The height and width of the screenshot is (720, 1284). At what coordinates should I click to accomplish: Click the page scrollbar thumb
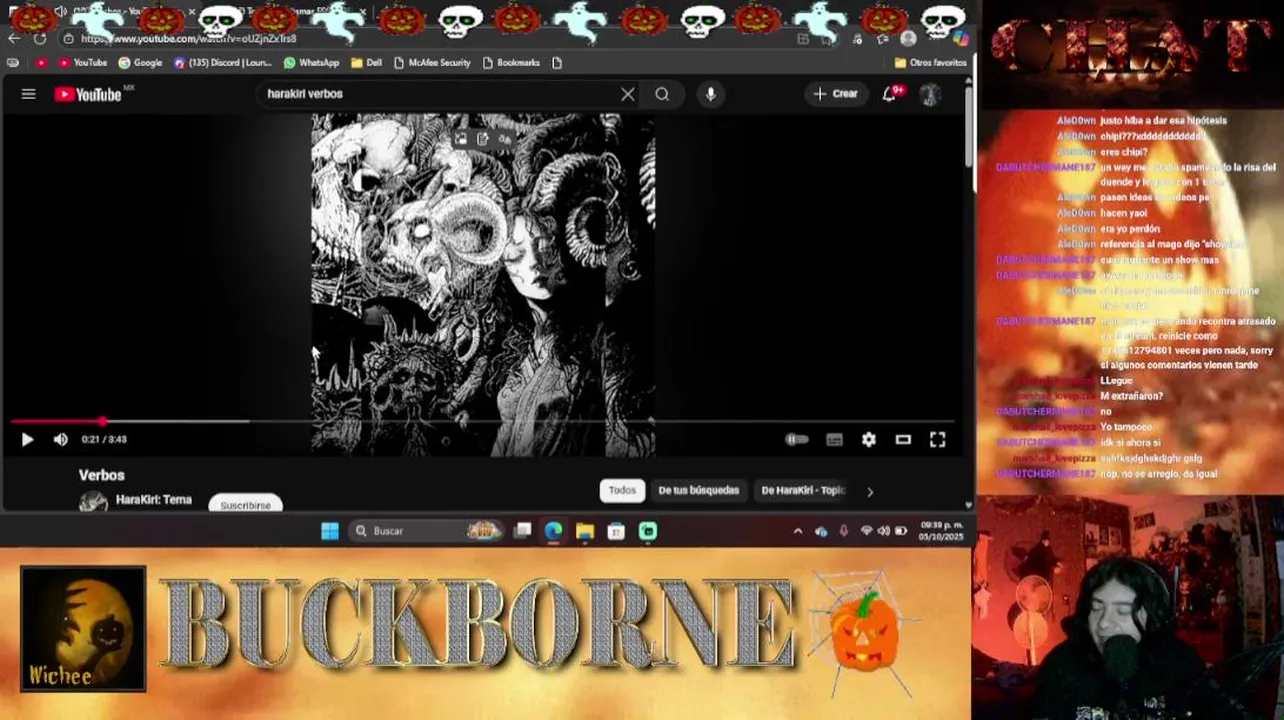(969, 128)
